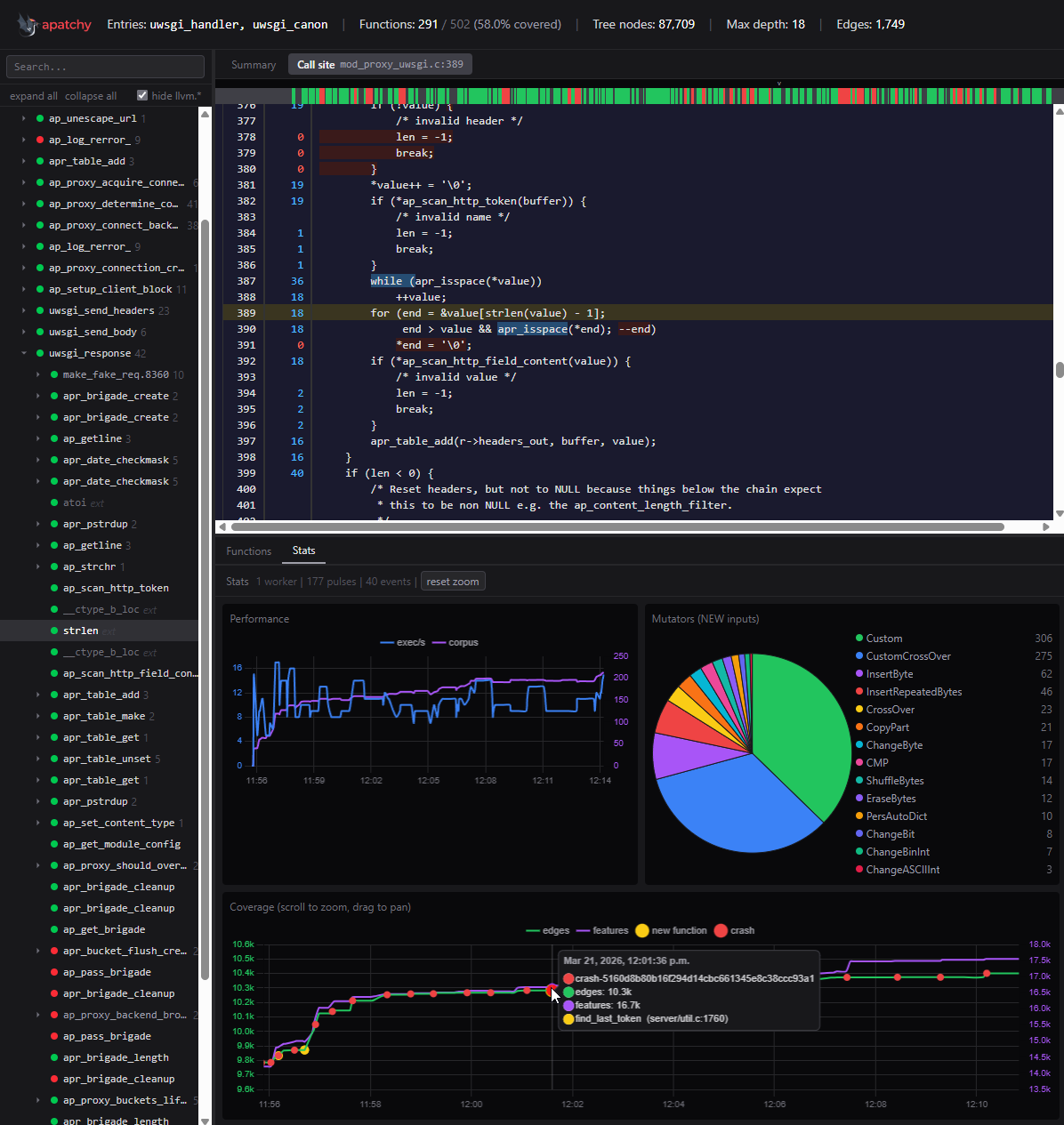
Task: Focus the Search input field
Action: 105,67
